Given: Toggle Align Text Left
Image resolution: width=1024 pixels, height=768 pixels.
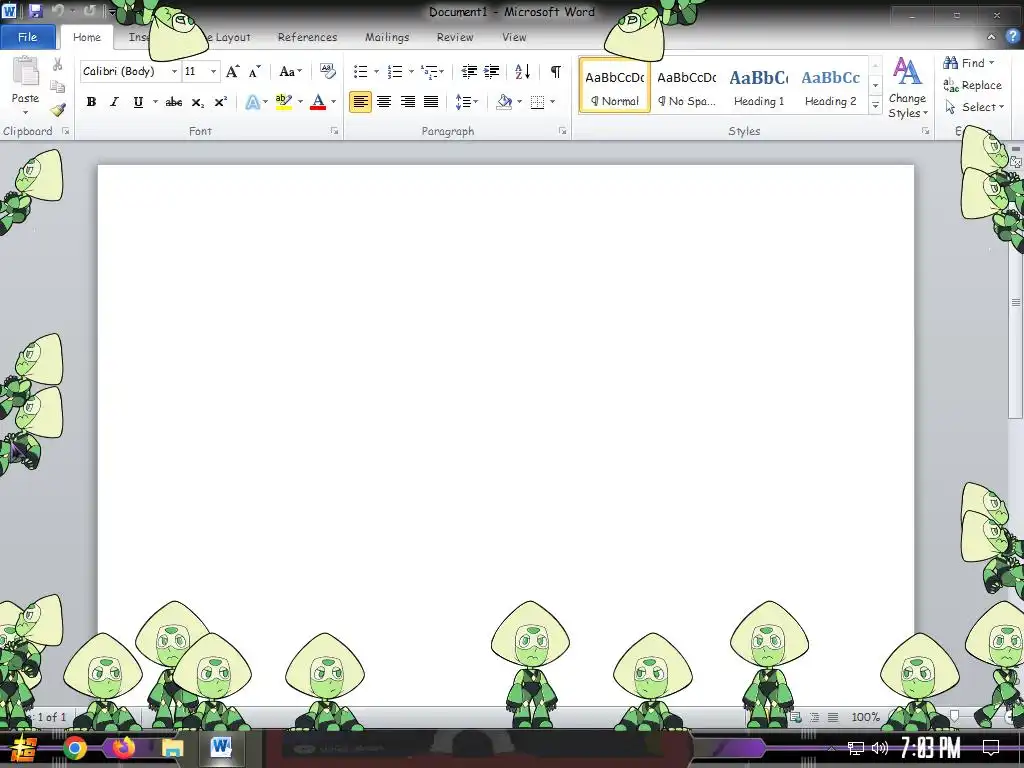Looking at the screenshot, I should click(360, 102).
